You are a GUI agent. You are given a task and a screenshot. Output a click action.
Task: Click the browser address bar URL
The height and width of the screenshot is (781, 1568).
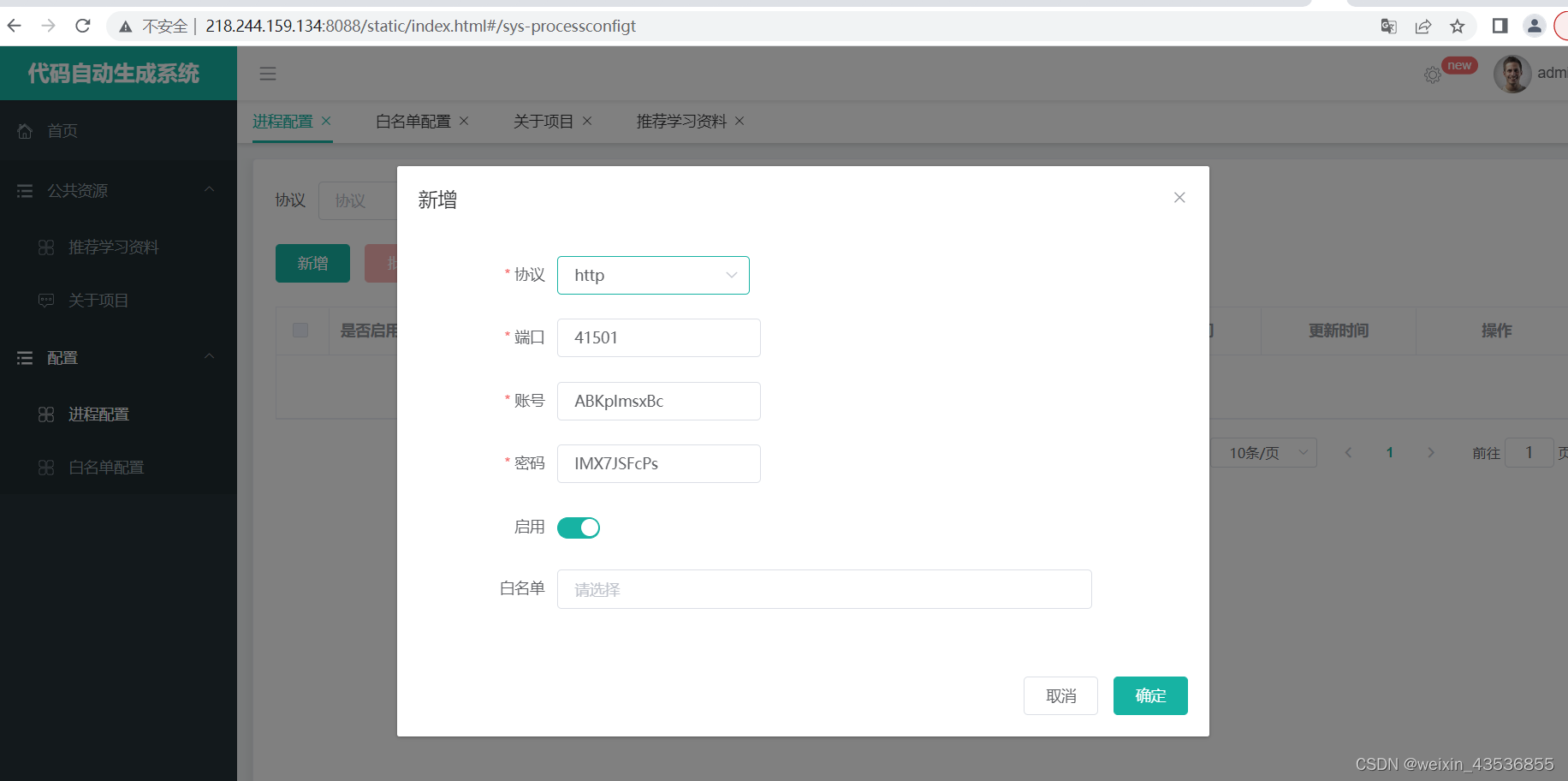click(x=420, y=27)
